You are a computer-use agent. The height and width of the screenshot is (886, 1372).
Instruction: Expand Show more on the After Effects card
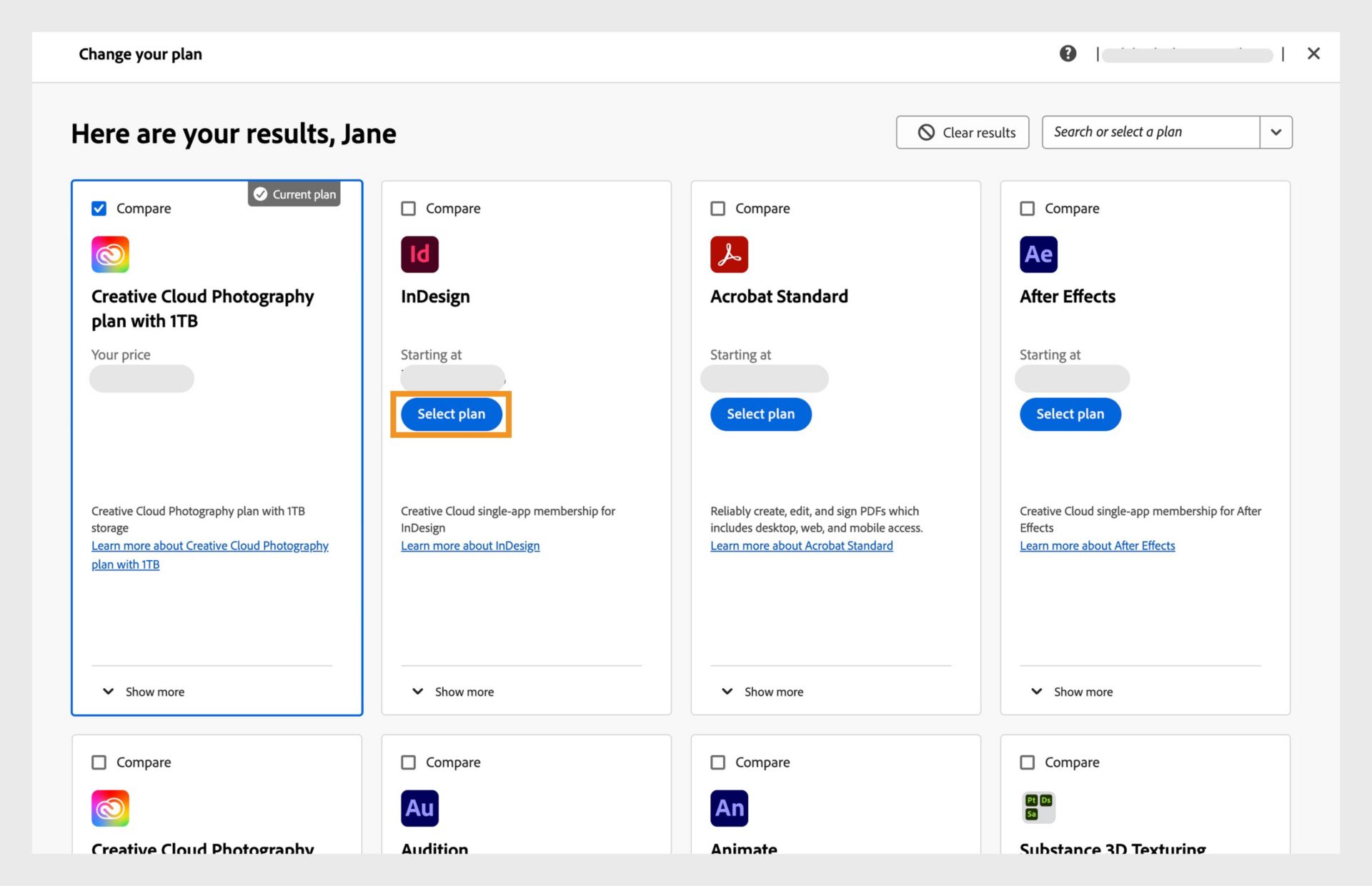point(1073,692)
